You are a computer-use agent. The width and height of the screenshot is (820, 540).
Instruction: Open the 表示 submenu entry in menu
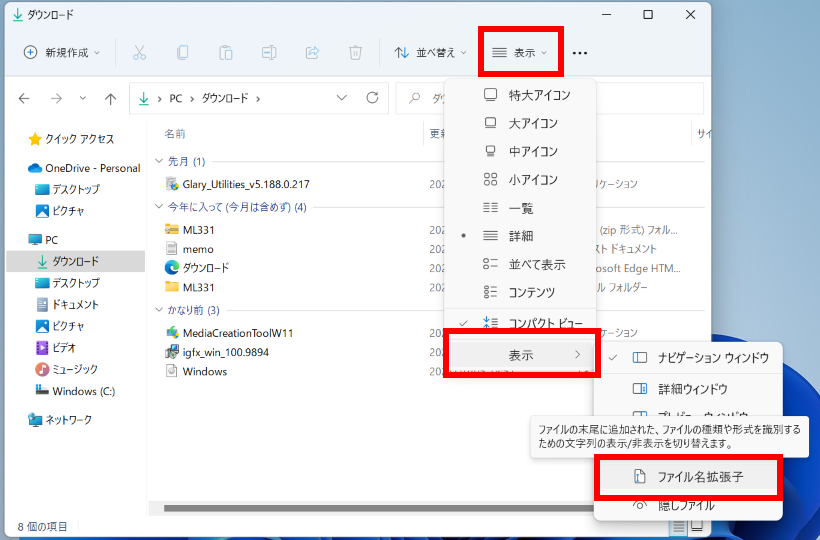(x=521, y=355)
